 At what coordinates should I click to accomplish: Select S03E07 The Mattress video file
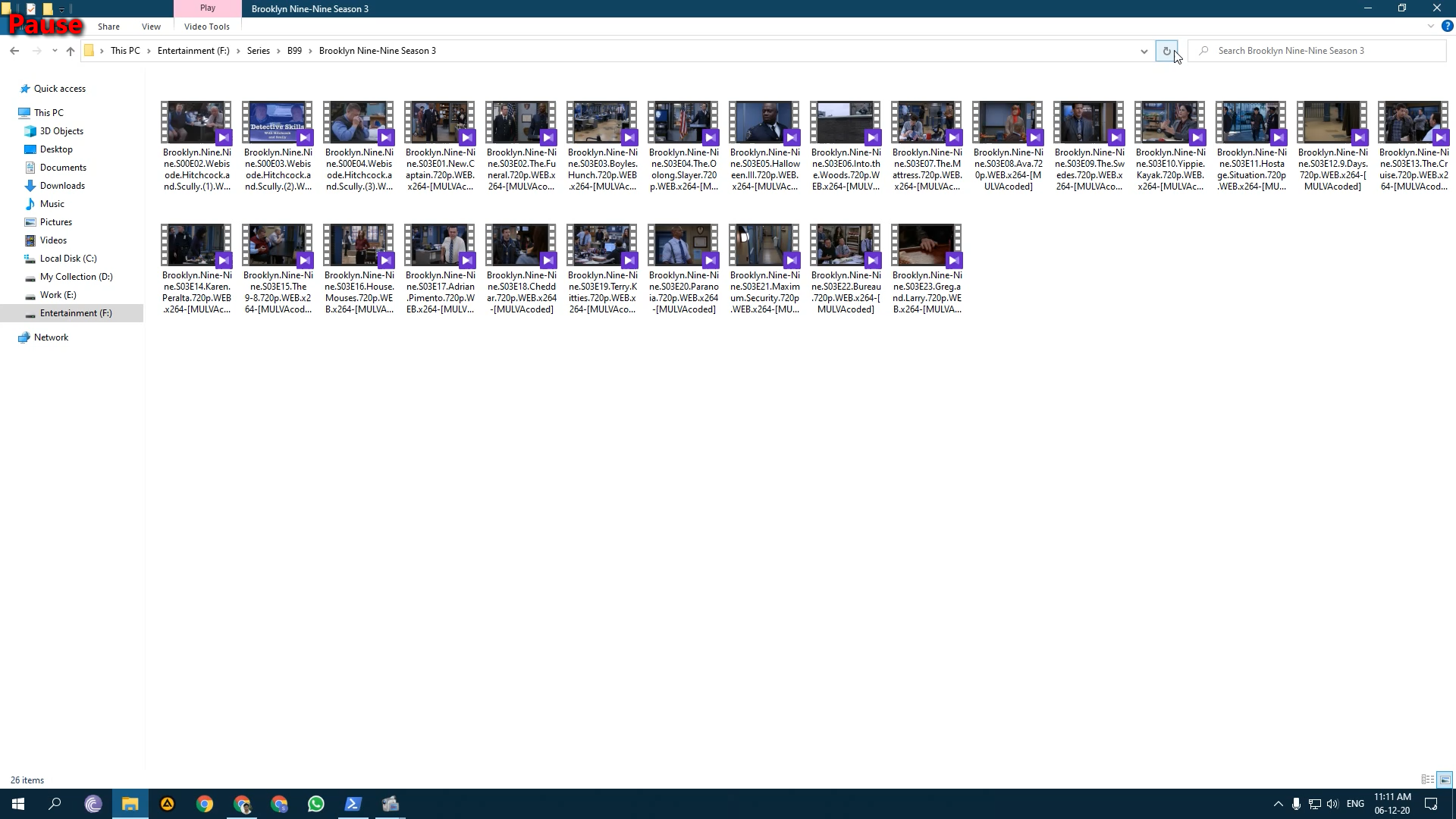pos(927,146)
